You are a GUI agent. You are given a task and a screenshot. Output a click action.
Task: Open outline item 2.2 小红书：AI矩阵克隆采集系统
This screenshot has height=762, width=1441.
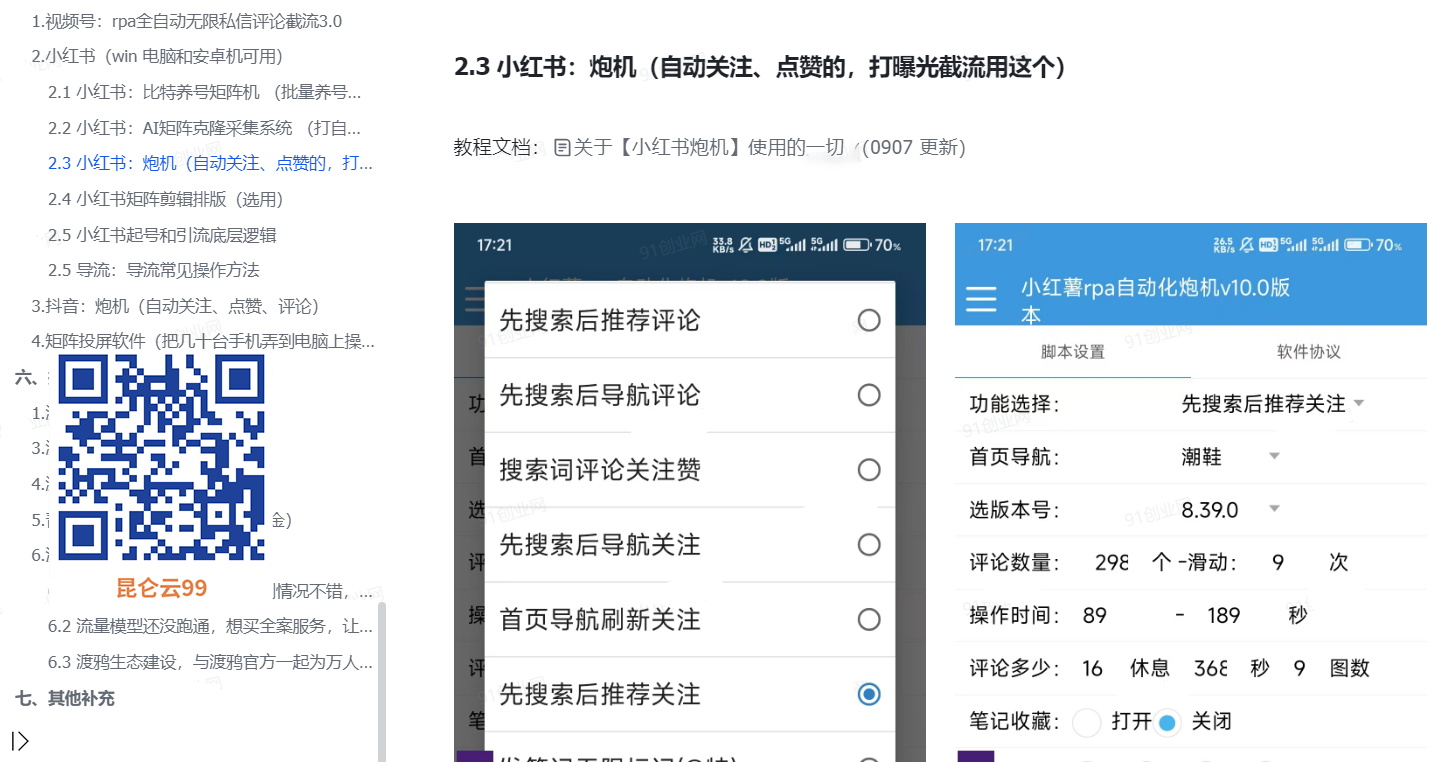tap(205, 128)
